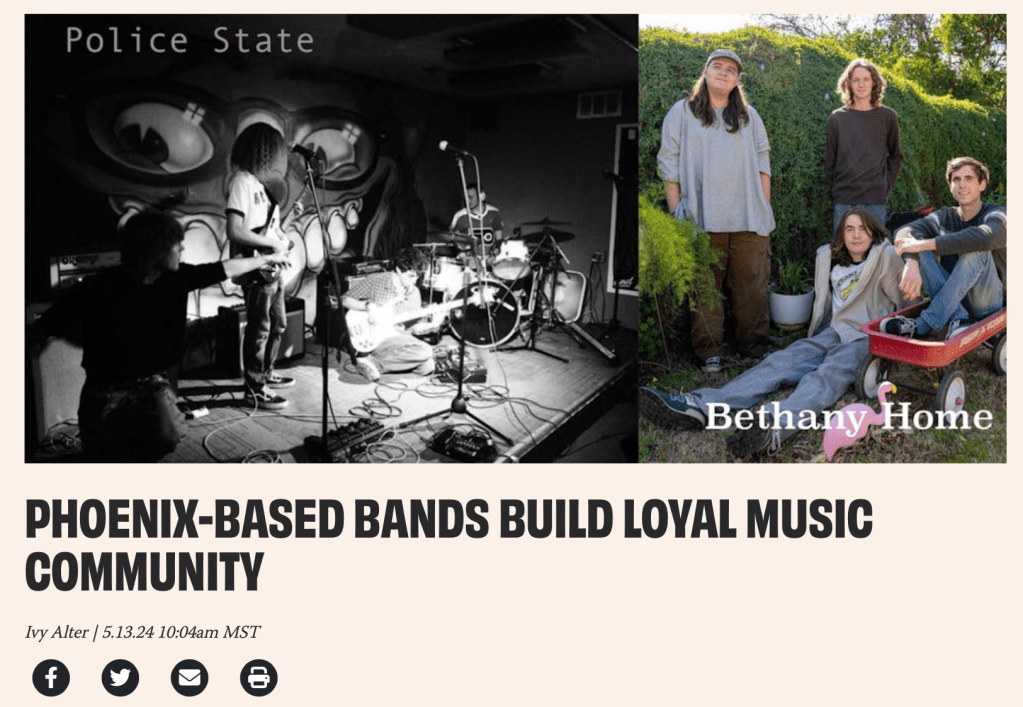Share the article on Facebook
Screen dimensions: 1023x707
pyautogui.click(x=51, y=678)
